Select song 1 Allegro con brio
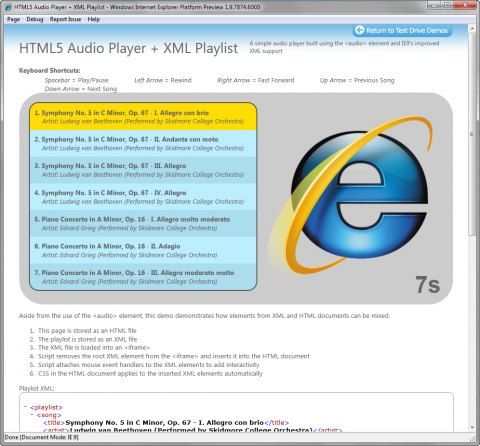480x446 pixels. (143, 117)
